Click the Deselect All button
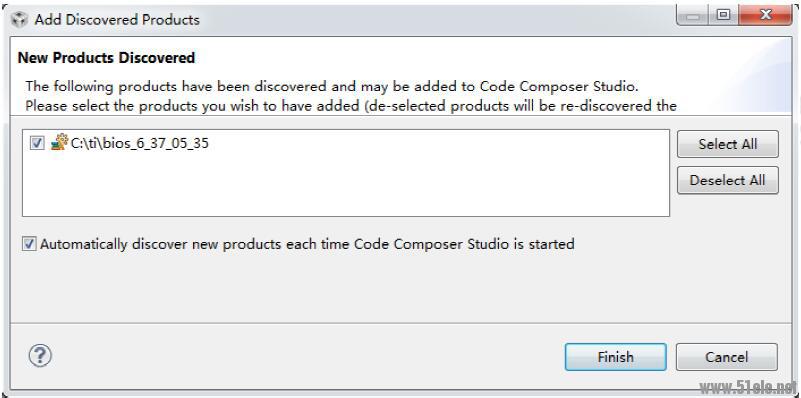 coord(727,180)
